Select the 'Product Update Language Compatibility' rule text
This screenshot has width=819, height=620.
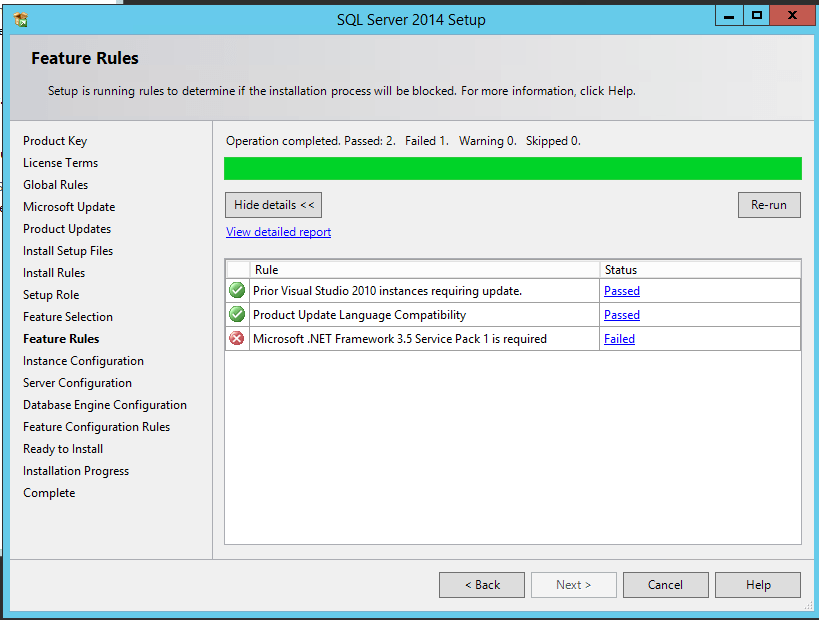coord(359,315)
